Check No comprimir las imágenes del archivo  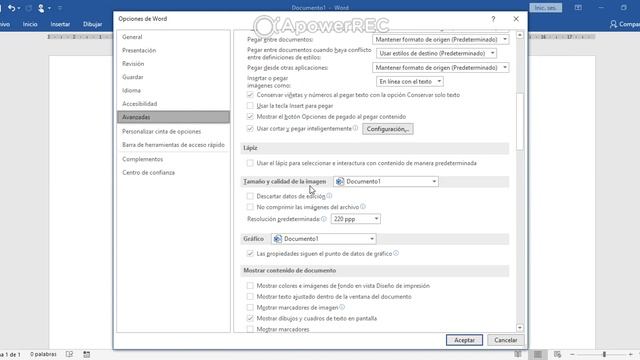point(250,207)
